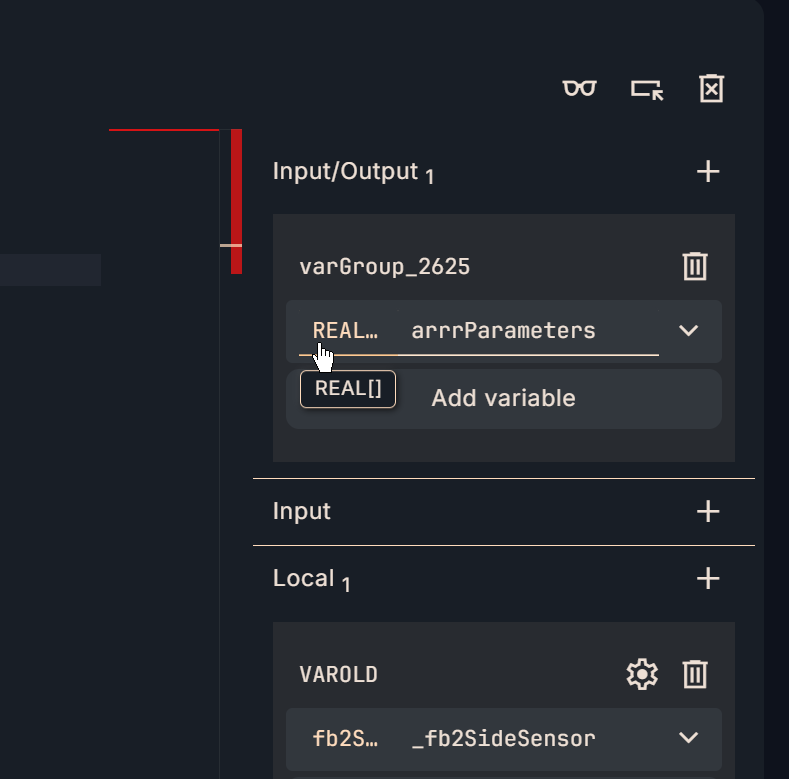Expand the Input section header
Viewport: 789px width, 779px height.
coord(302,511)
